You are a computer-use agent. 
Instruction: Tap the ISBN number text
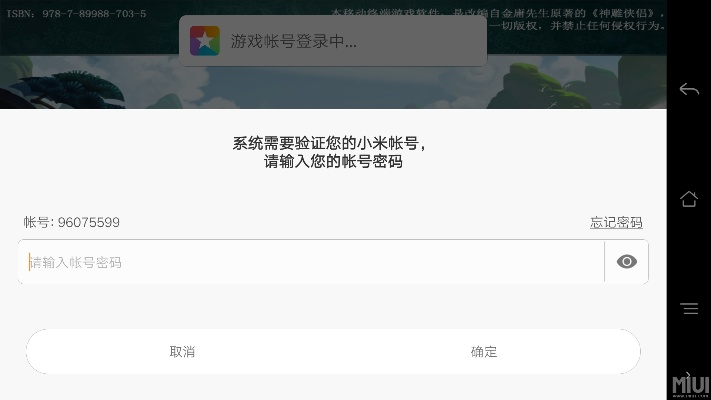point(76,14)
